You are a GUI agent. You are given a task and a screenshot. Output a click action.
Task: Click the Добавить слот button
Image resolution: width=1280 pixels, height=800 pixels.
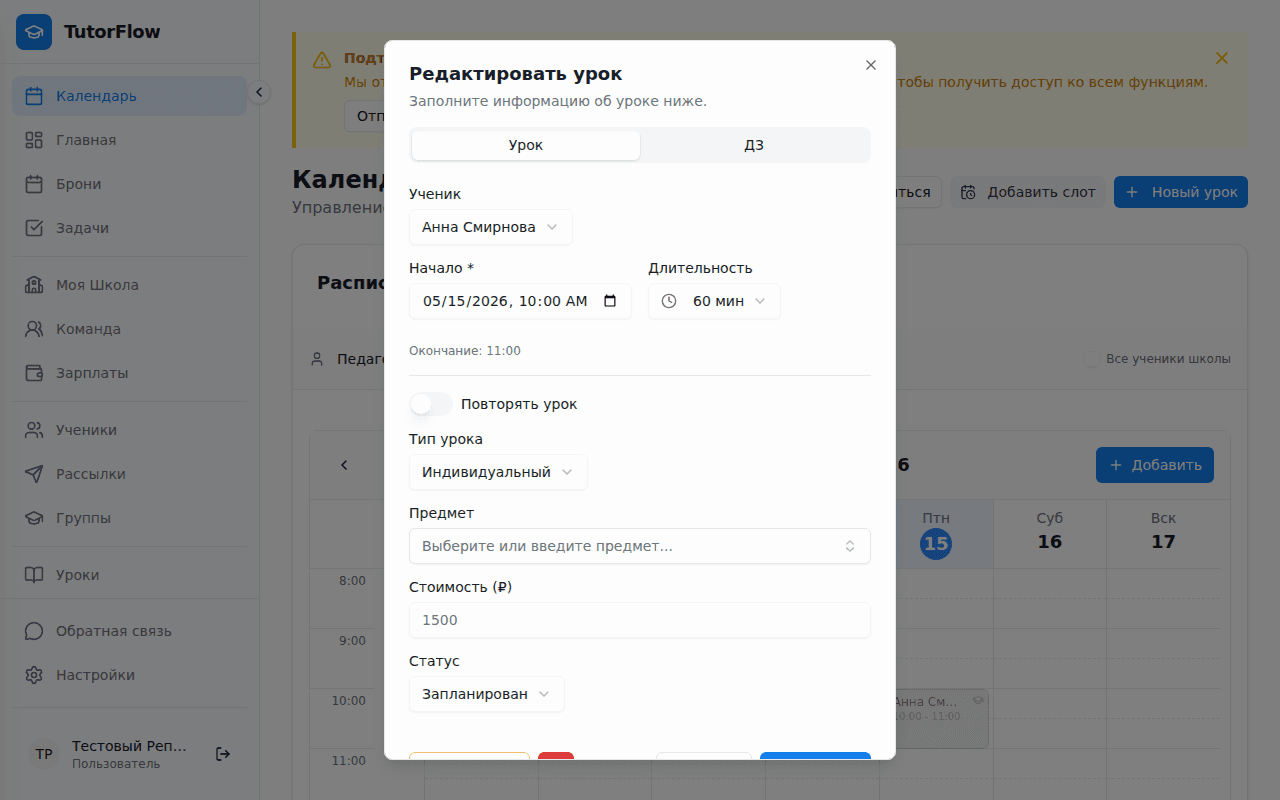1028,192
